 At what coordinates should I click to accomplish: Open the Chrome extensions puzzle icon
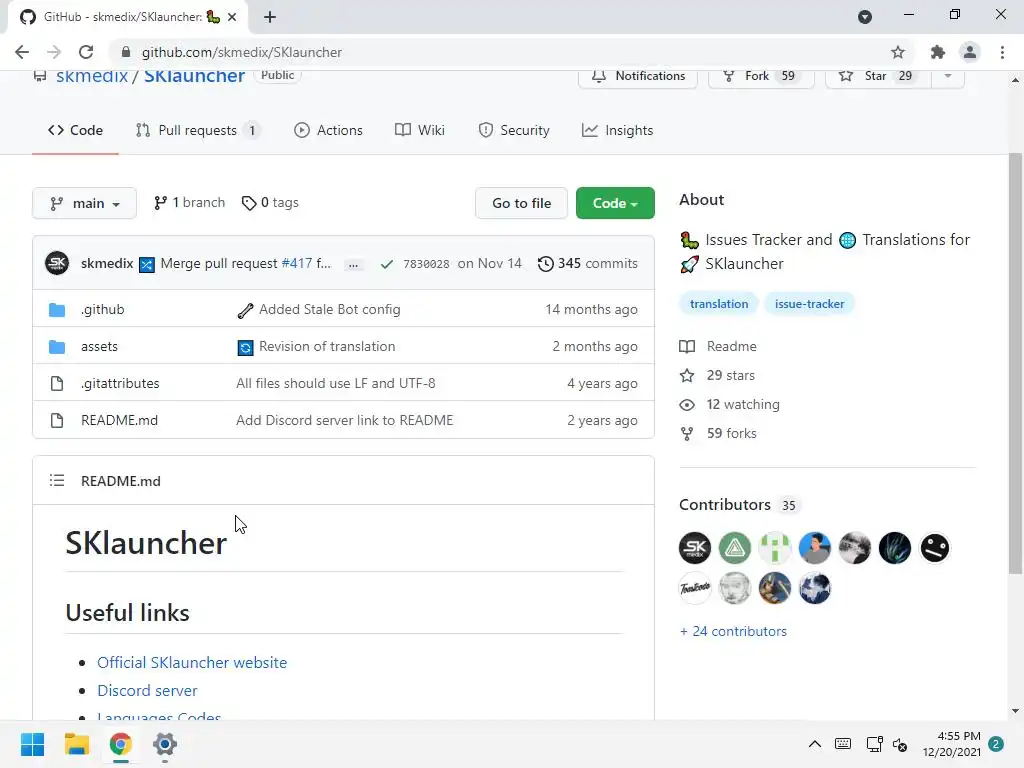(x=938, y=52)
